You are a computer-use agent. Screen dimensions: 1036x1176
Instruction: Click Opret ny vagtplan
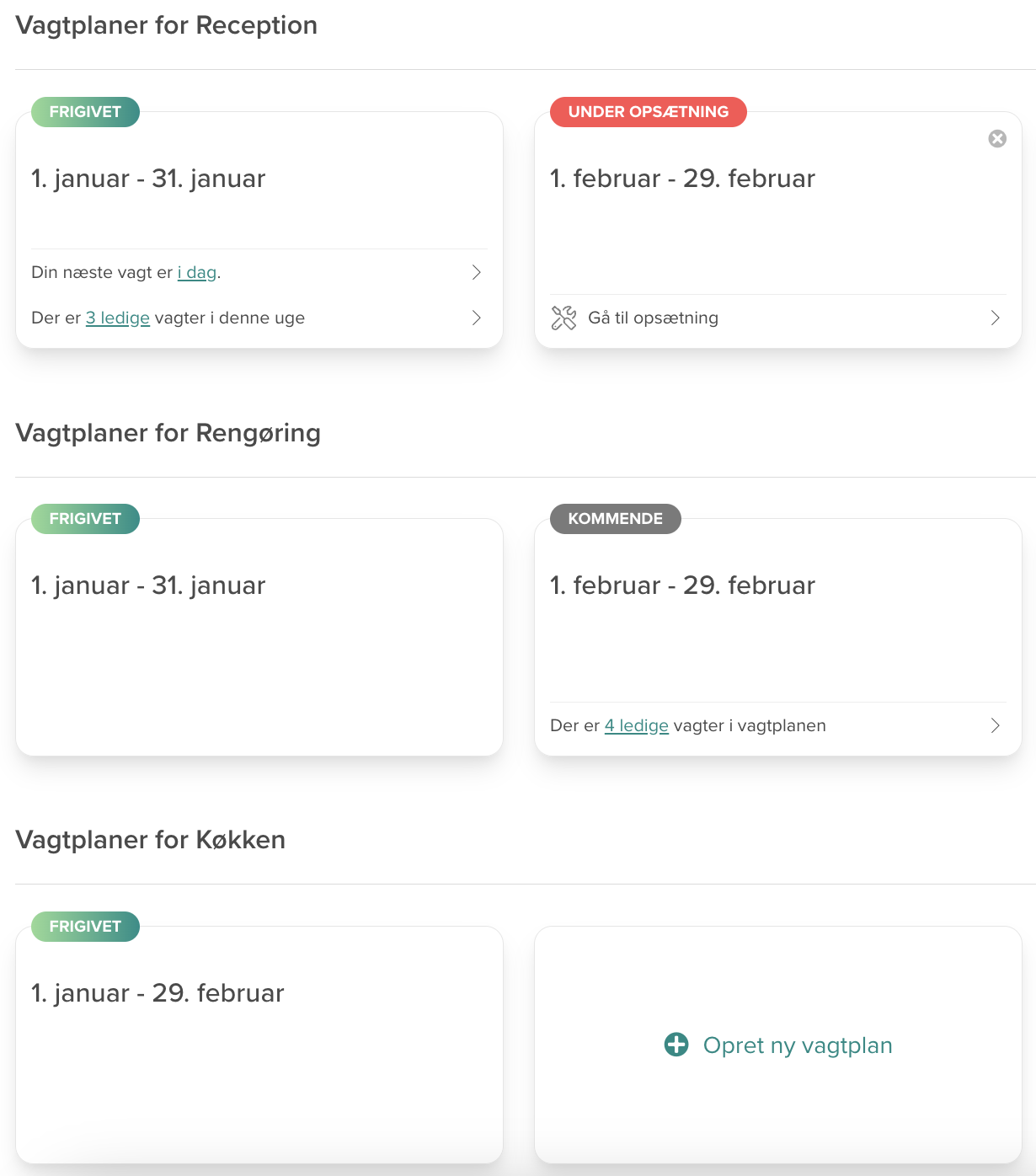click(797, 1045)
